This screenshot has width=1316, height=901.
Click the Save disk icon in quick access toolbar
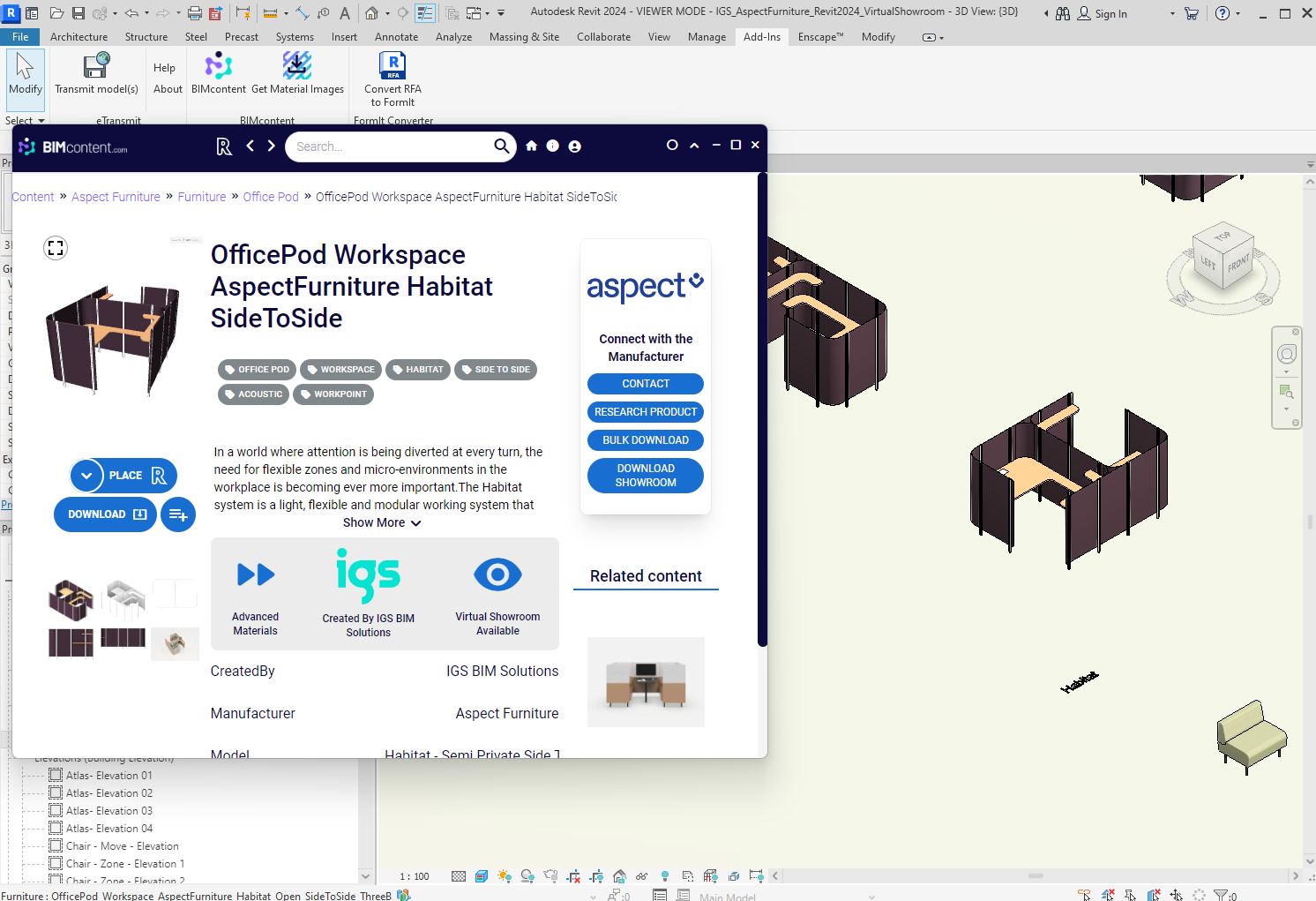[x=79, y=13]
